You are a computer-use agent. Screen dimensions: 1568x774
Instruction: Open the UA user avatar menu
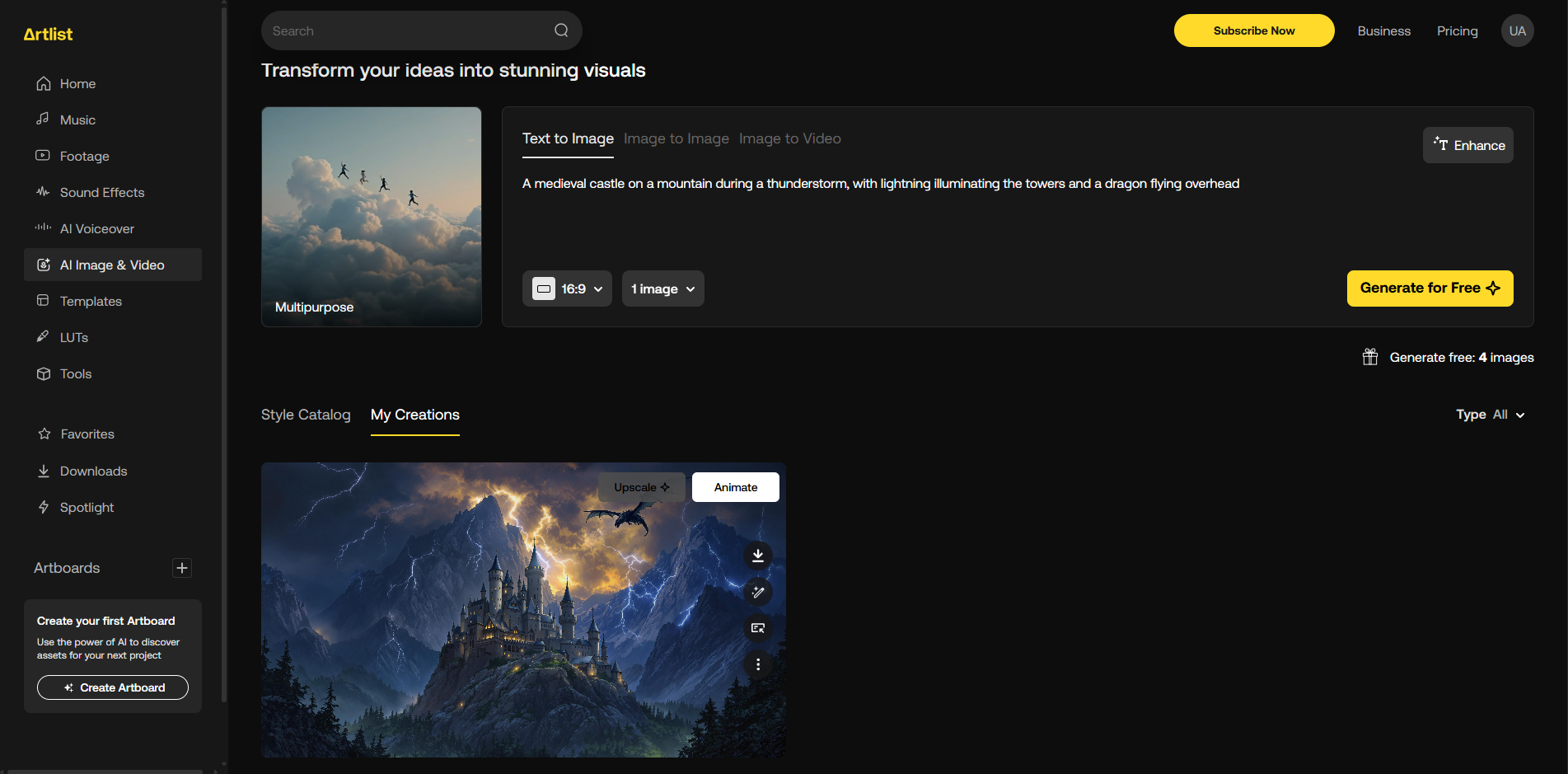[x=1518, y=30]
